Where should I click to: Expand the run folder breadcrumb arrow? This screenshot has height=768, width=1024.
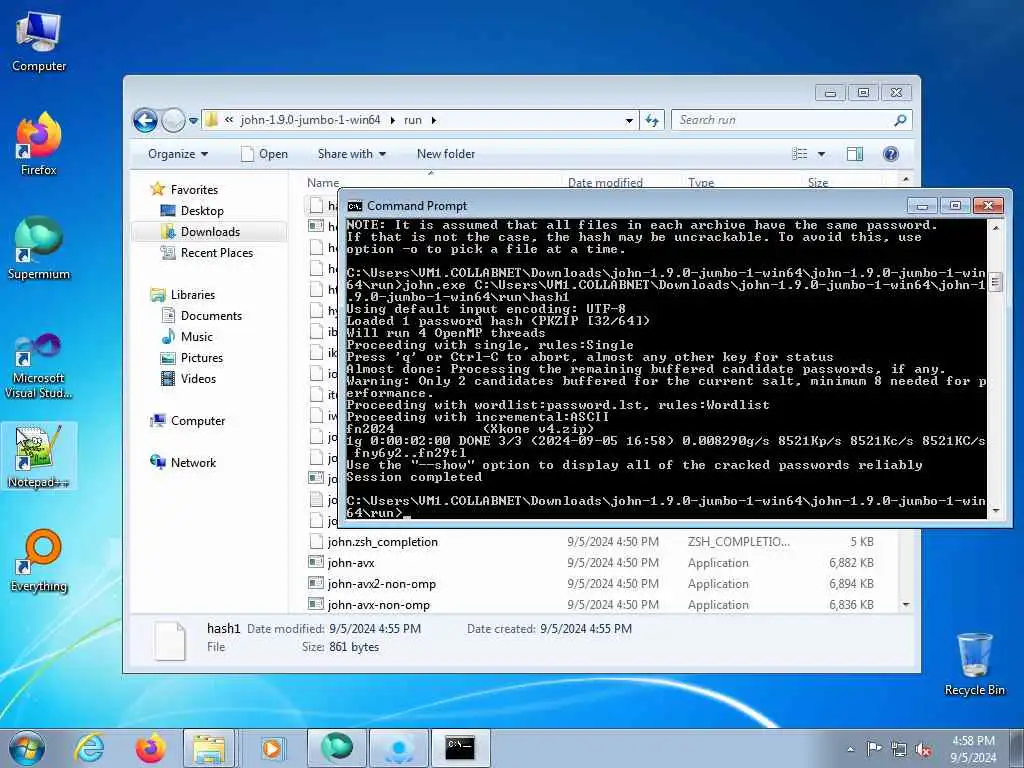tap(434, 120)
